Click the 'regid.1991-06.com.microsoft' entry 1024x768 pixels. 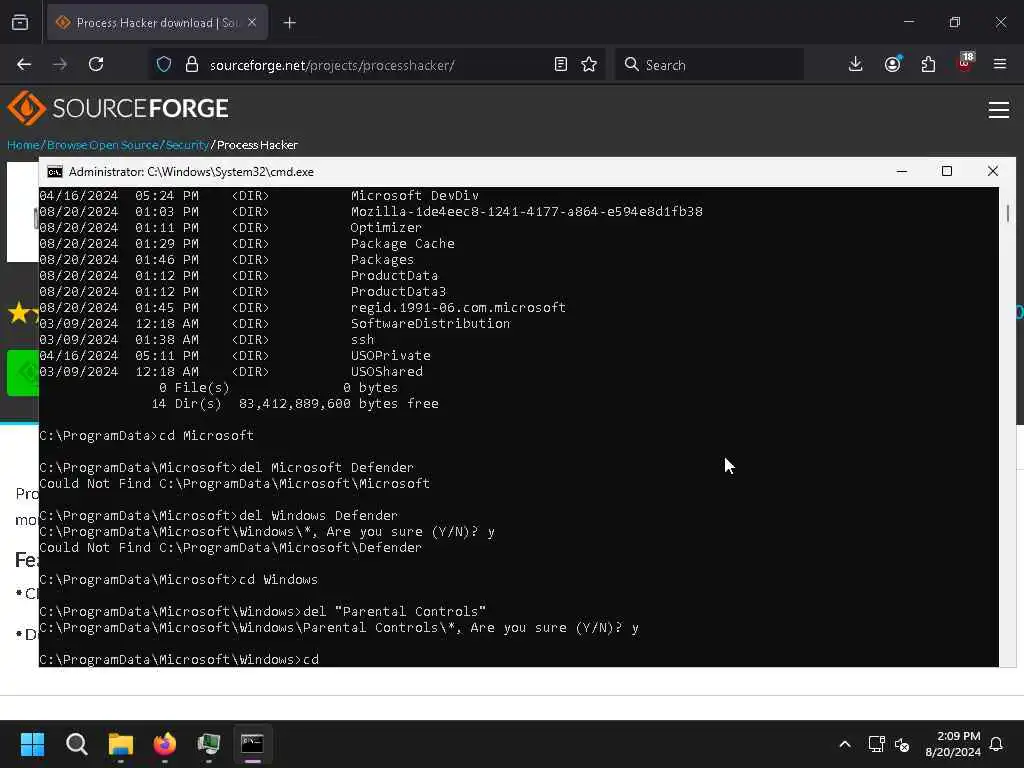458,308
